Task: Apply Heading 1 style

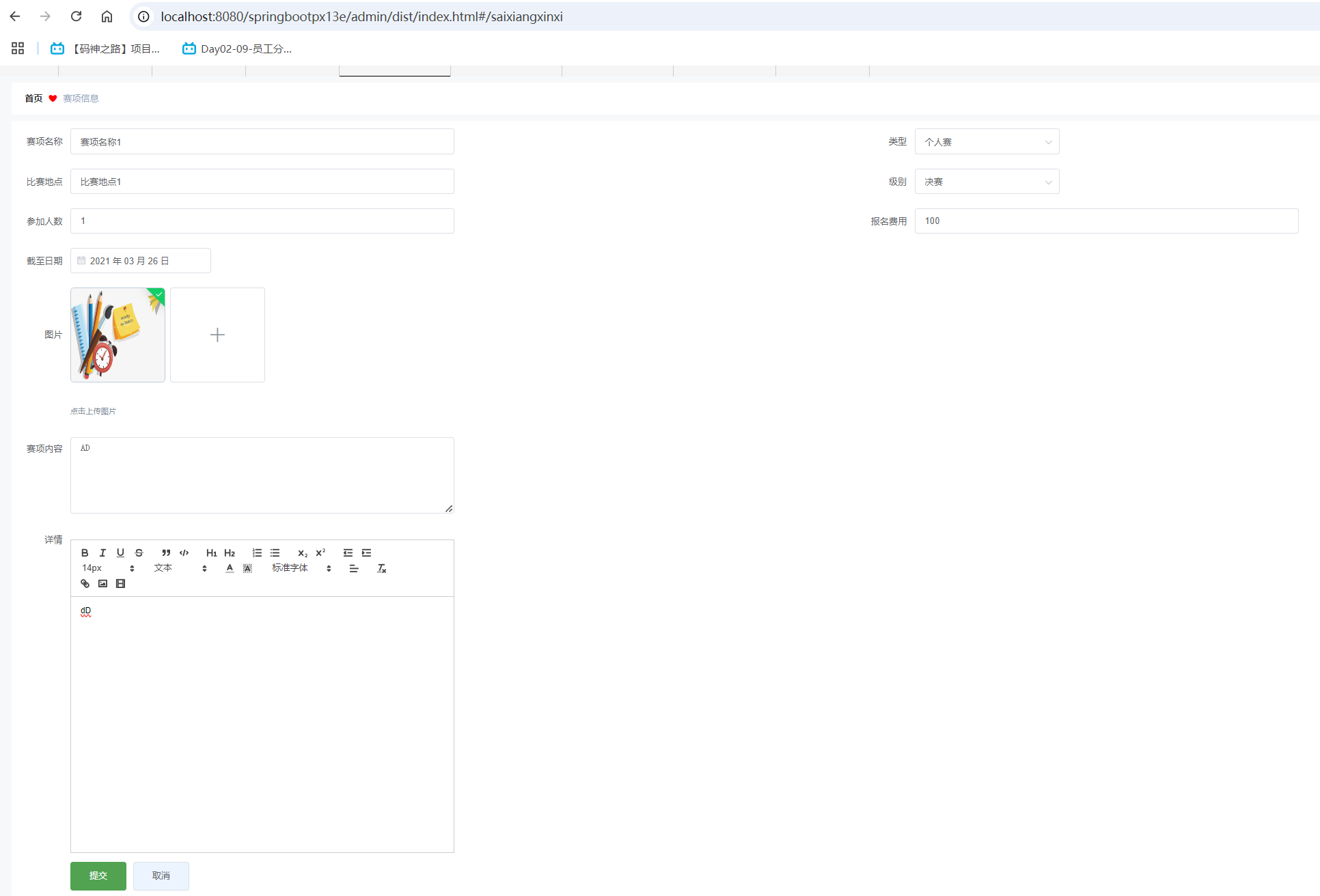Action: click(211, 552)
